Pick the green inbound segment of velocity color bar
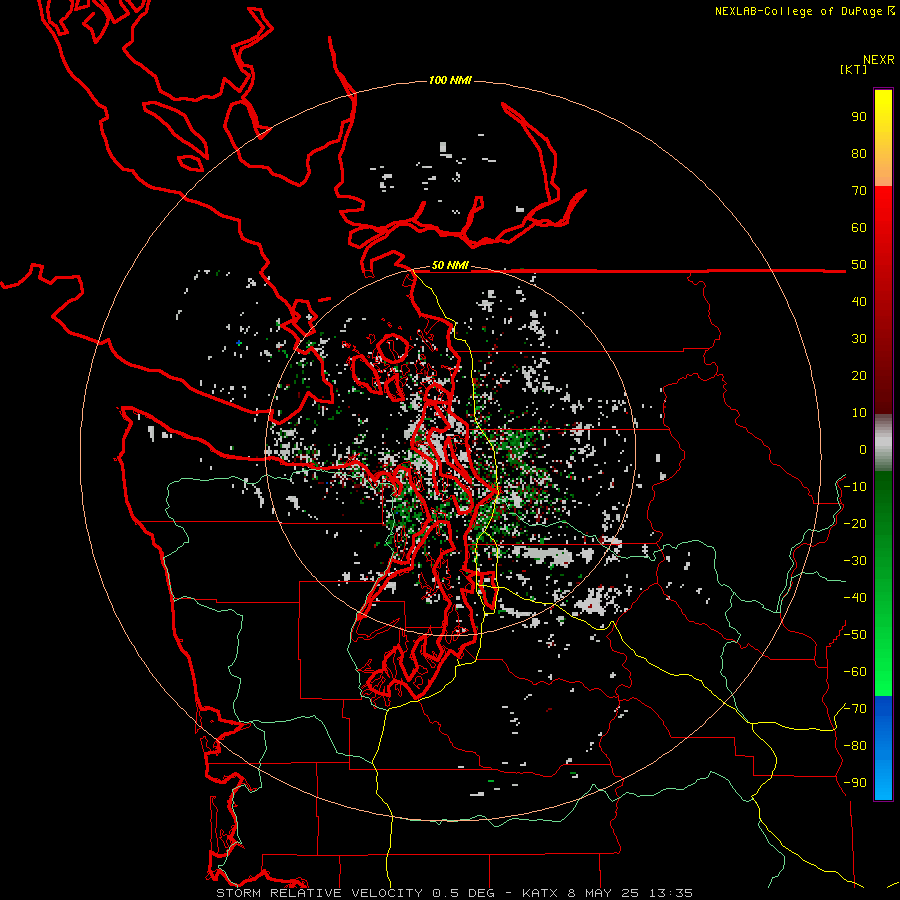This screenshot has width=900, height=900. (x=883, y=583)
